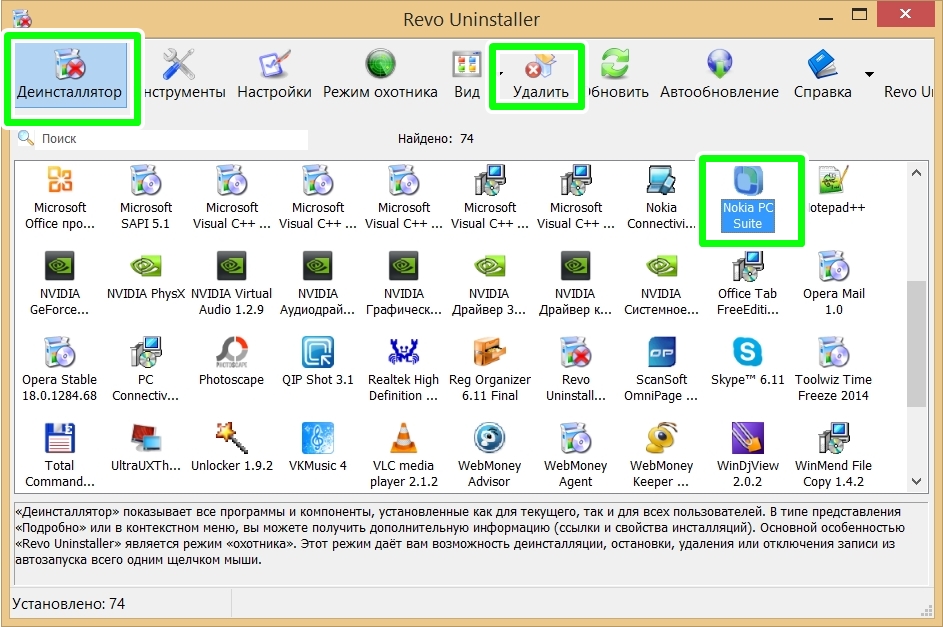This screenshot has width=943, height=627.
Task: Open Настройки (Settings) in the toolbar
Action: [274, 75]
